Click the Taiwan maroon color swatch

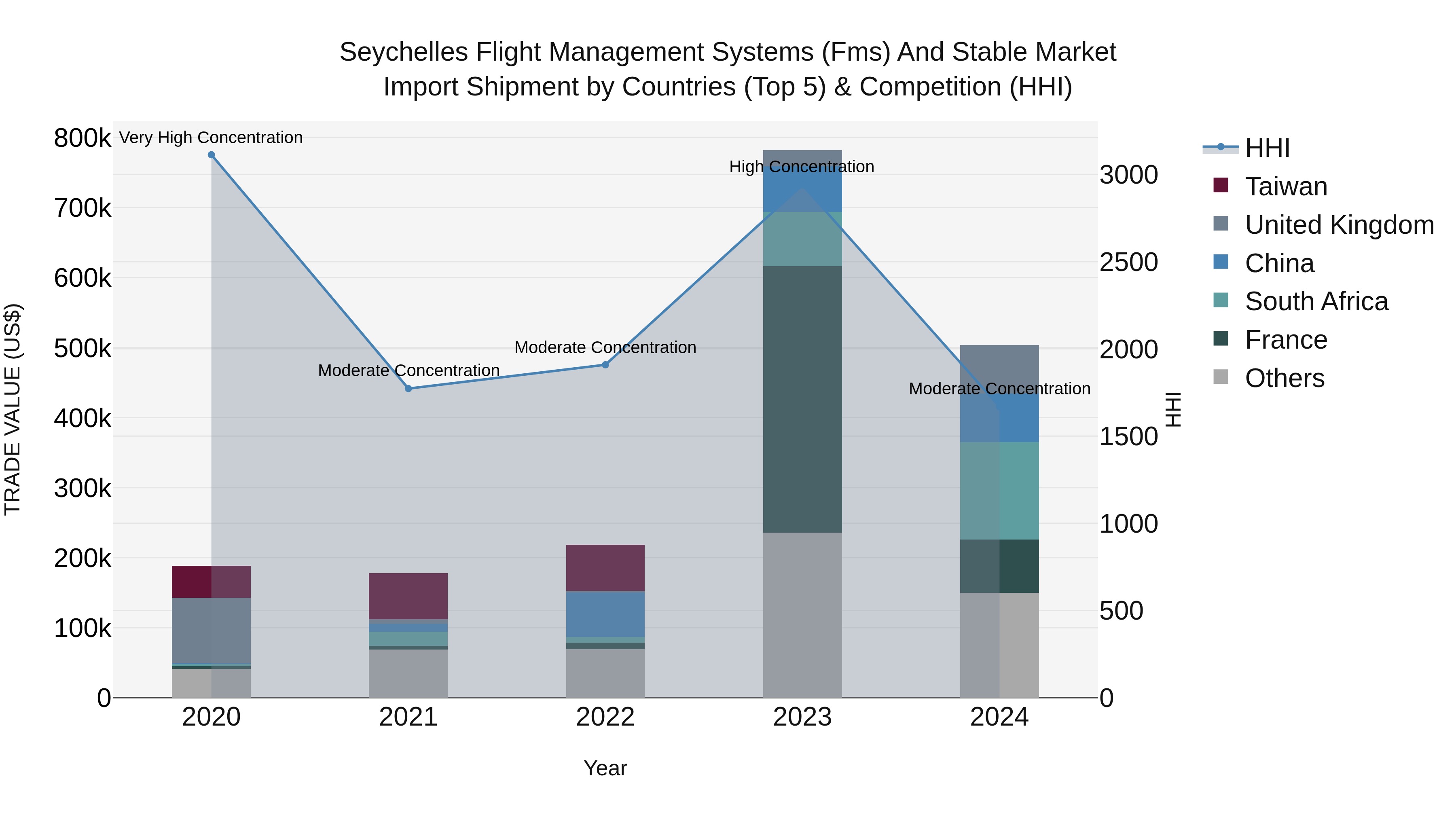pyautogui.click(x=1221, y=185)
